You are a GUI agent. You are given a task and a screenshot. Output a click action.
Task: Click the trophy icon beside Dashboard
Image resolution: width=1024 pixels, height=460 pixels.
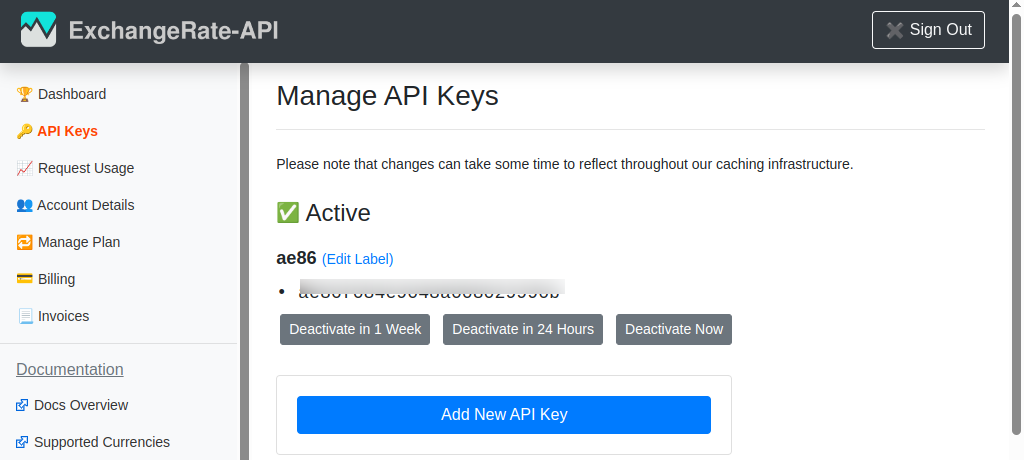24,94
